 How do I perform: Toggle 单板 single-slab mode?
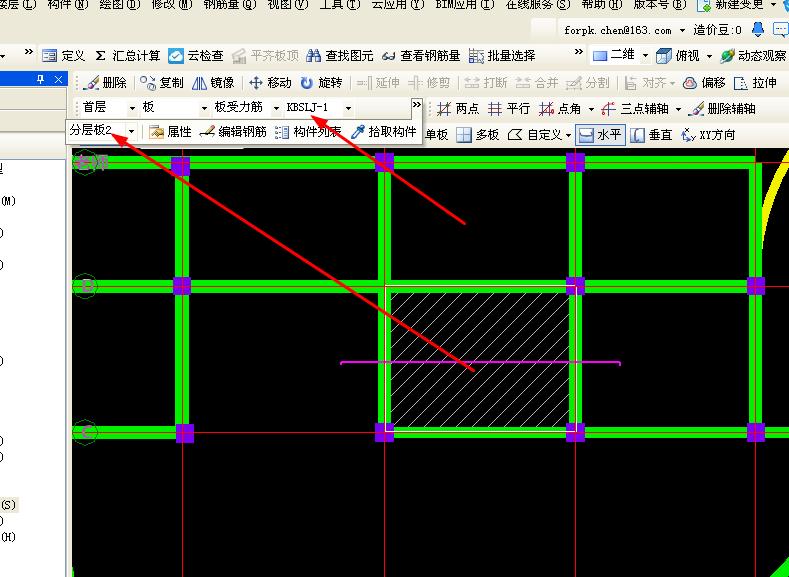pos(436,135)
